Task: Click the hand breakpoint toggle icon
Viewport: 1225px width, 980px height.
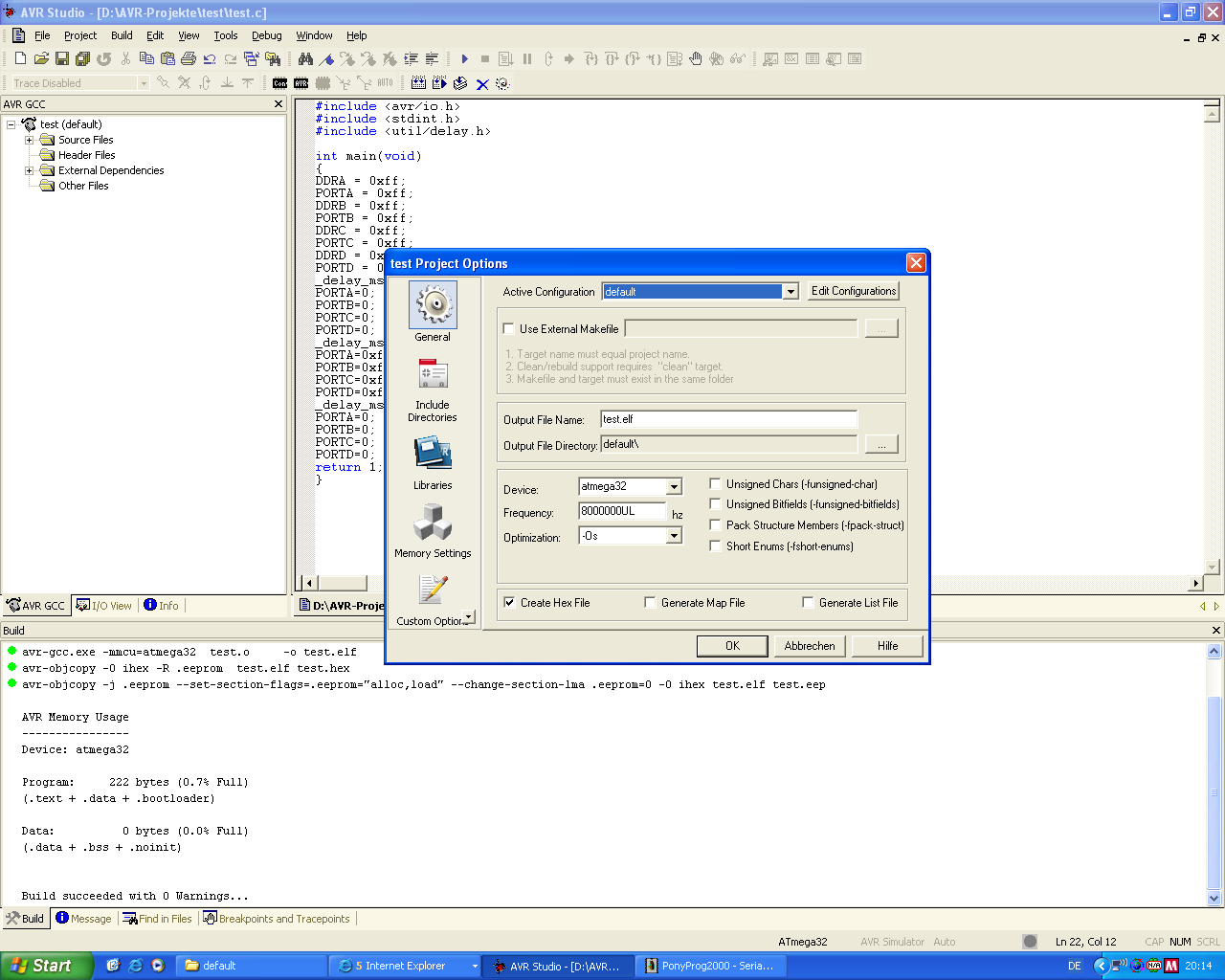Action: [696, 59]
